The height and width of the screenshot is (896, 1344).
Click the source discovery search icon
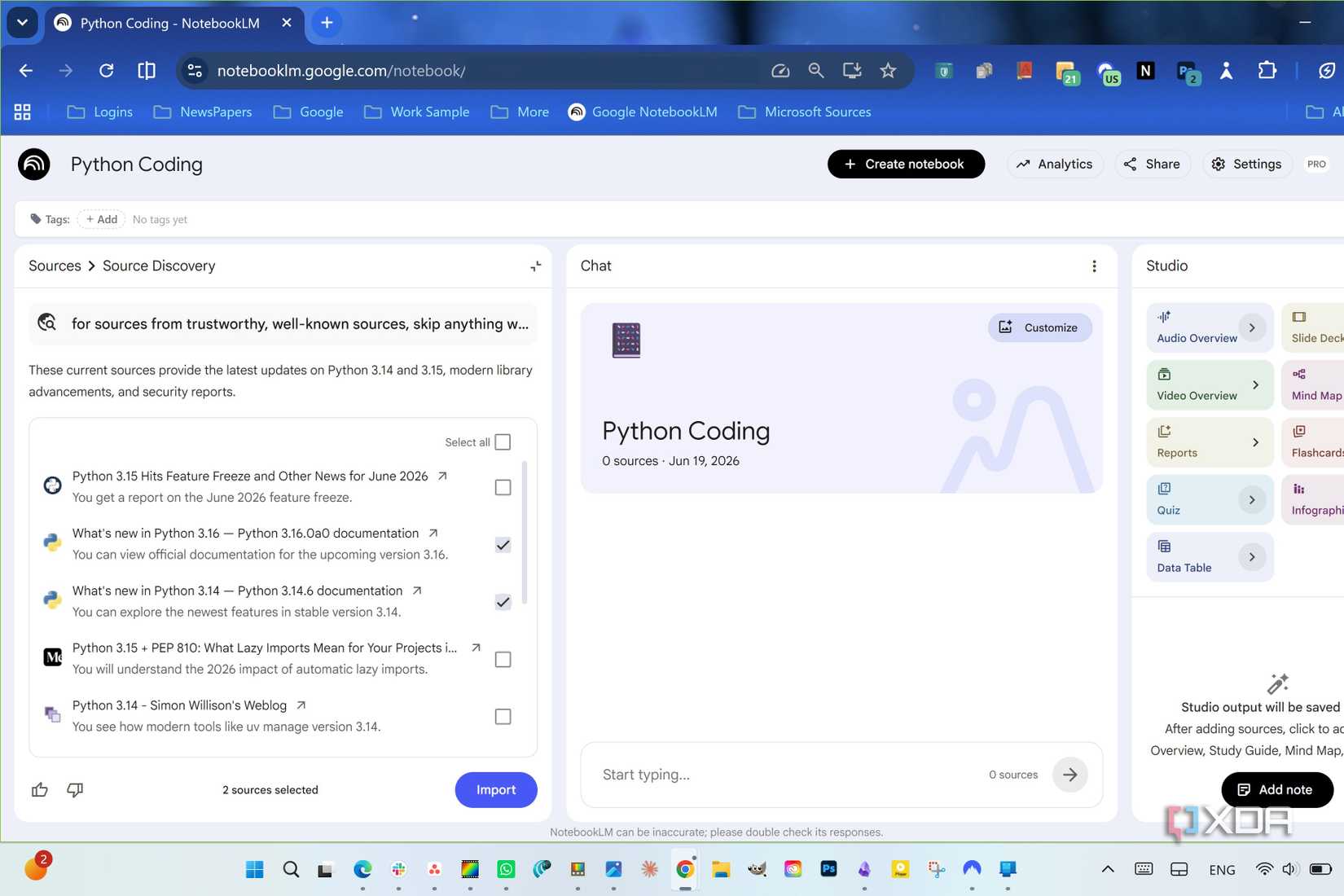click(47, 323)
